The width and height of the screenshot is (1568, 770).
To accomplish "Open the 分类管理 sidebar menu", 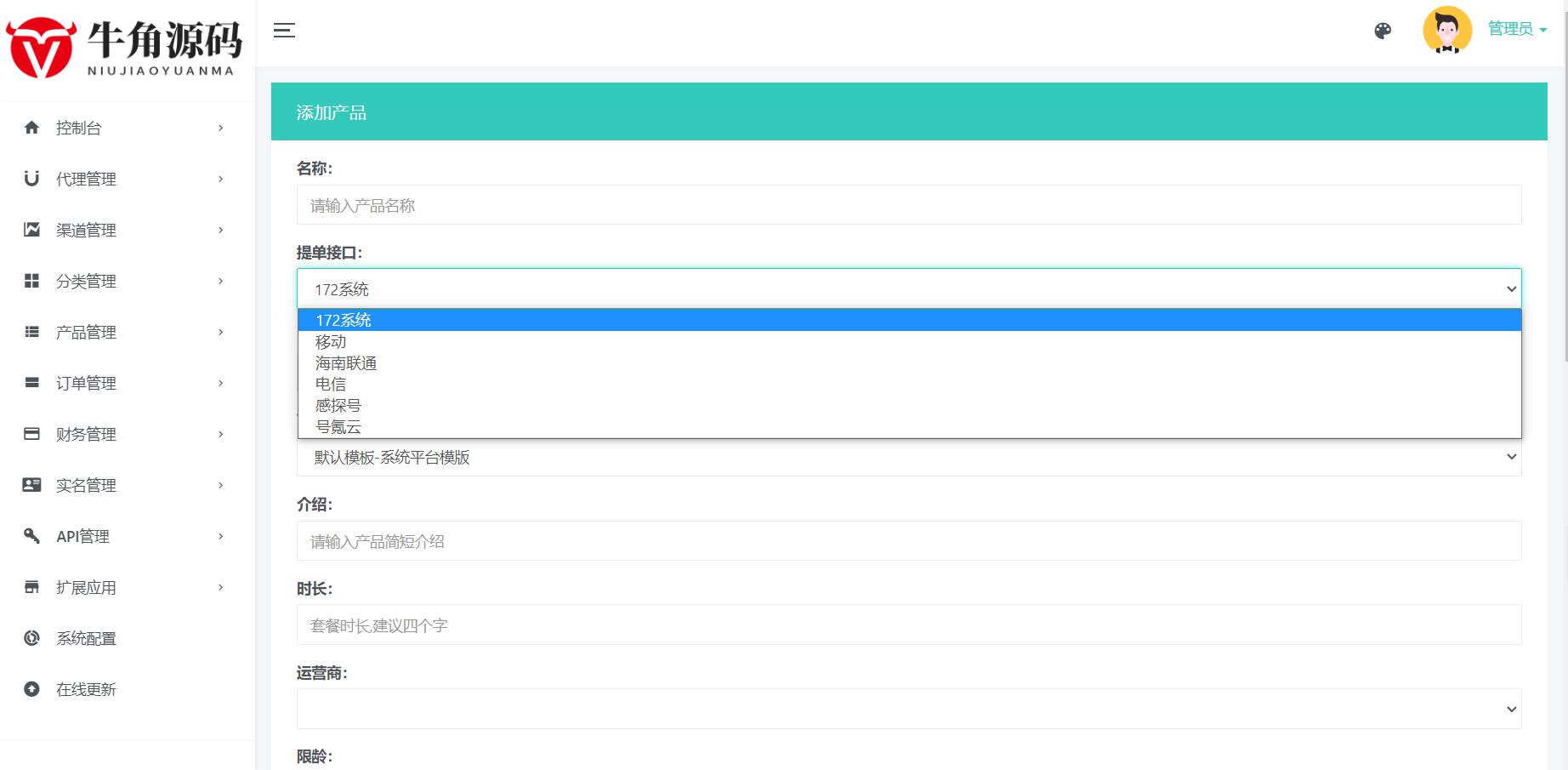I will point(128,281).
